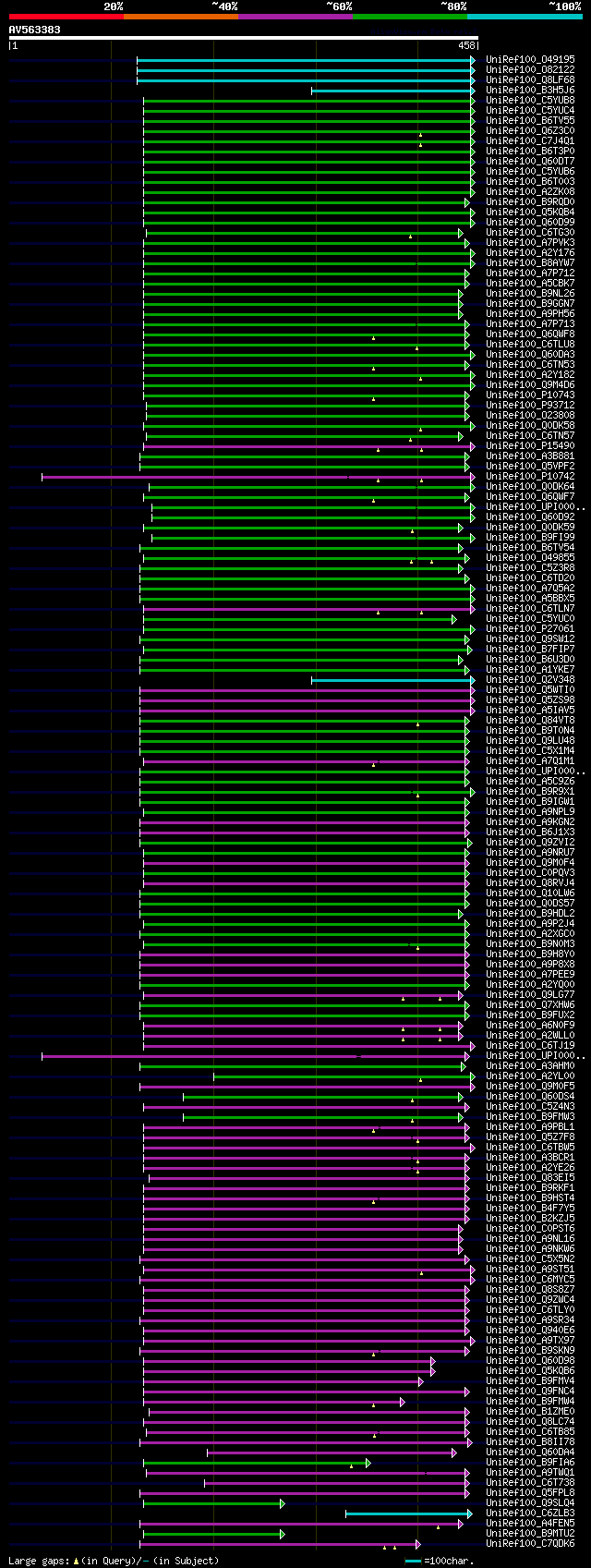Select label UniRef100_A7PEE9
The image size is (591, 1568).
coord(530,974)
